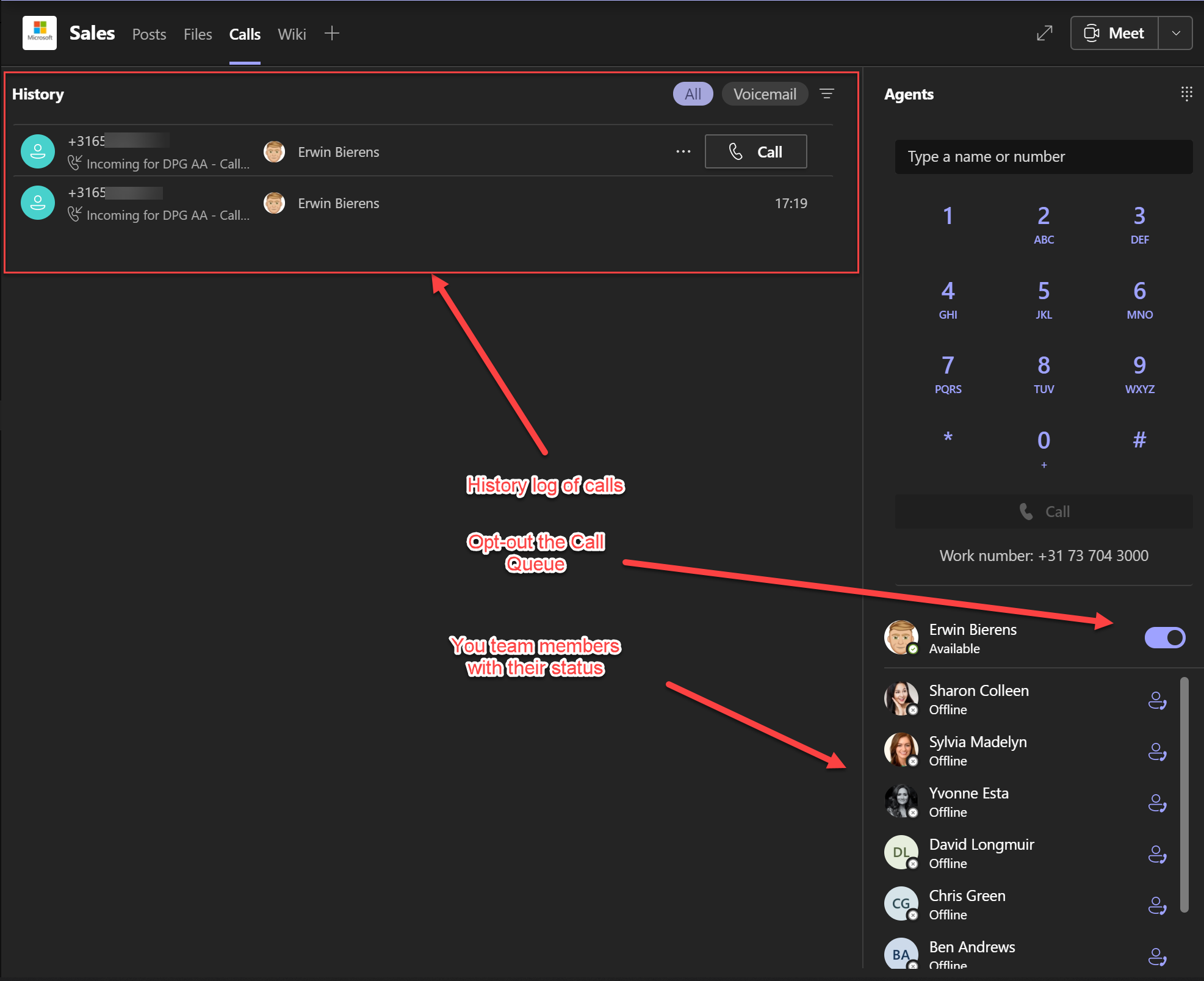Click transfer icon for Chris Green

[x=1157, y=905]
